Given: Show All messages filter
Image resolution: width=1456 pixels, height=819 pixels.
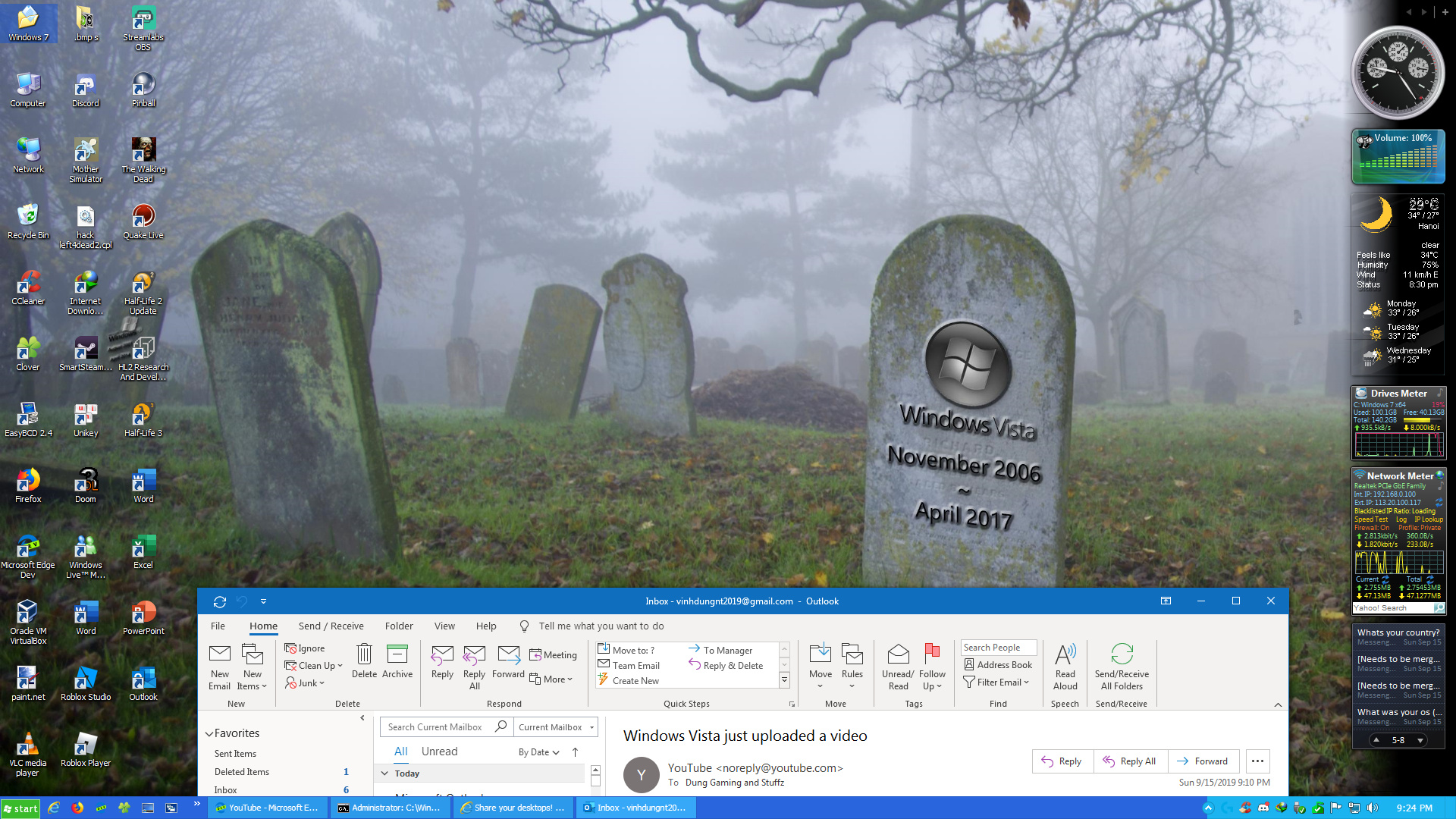Looking at the screenshot, I should tap(401, 752).
